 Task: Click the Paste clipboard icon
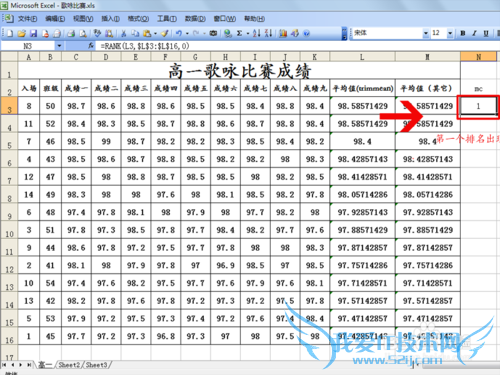[x=147, y=33]
